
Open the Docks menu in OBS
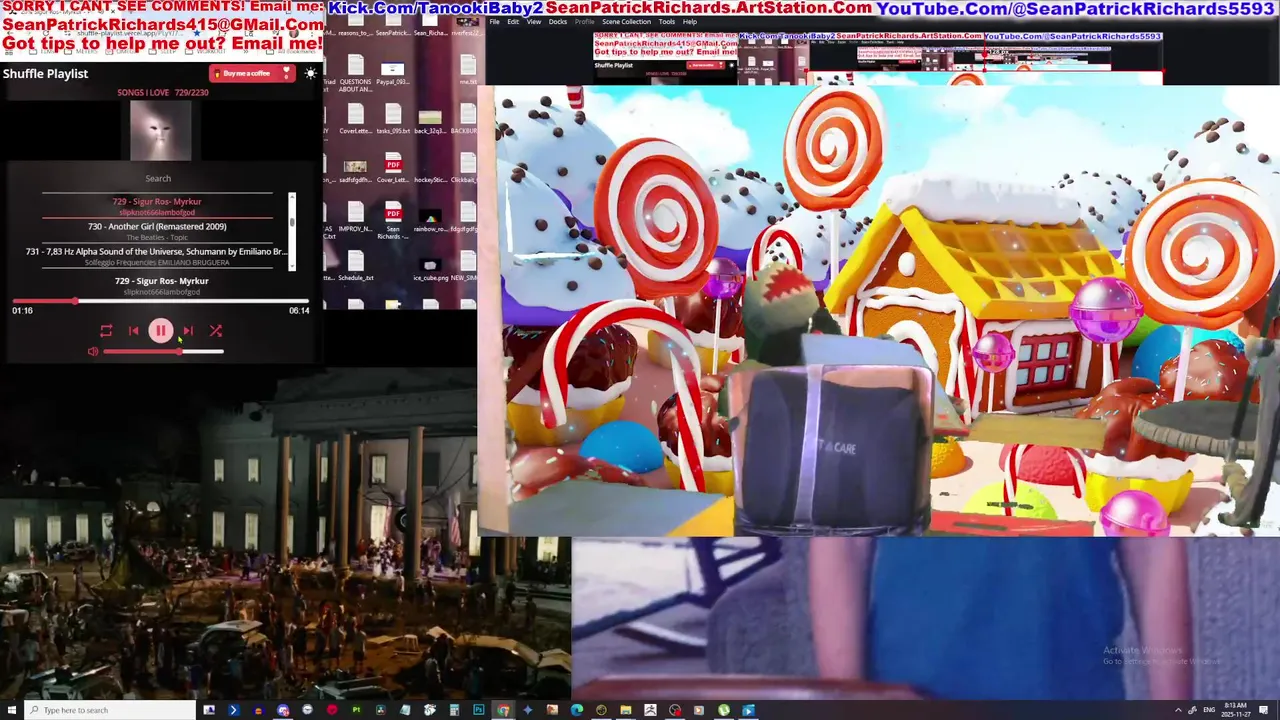[558, 21]
